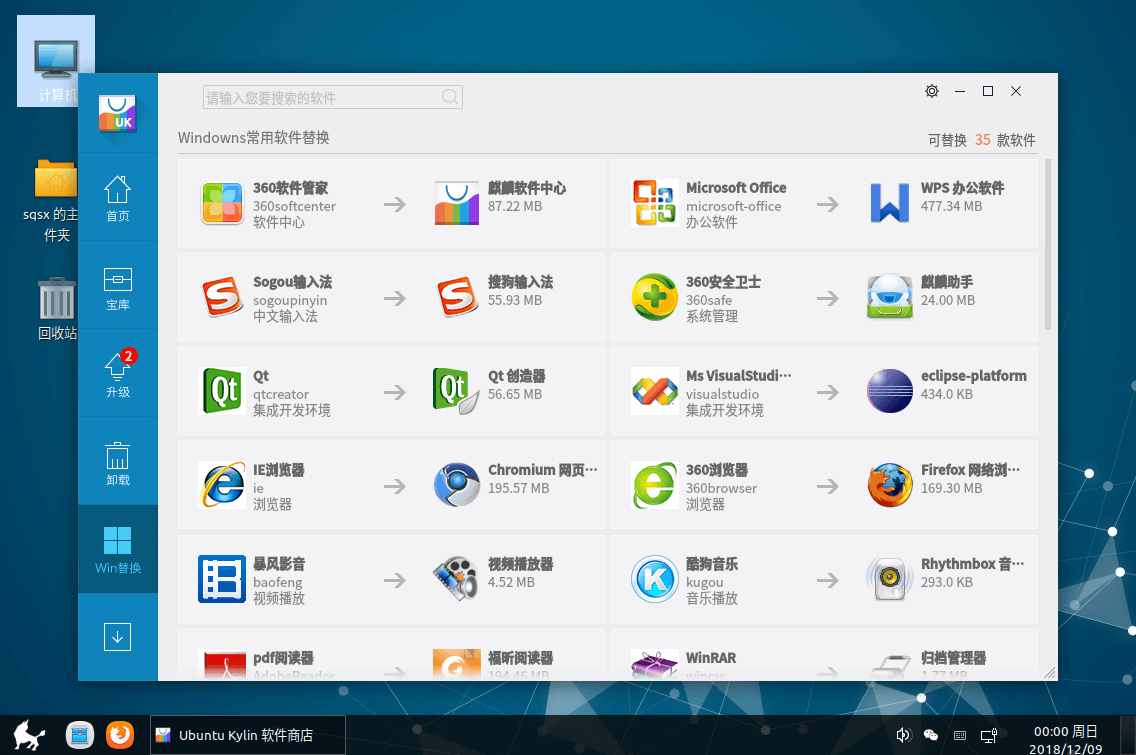The height and width of the screenshot is (755, 1136).
Task: Click the Sogou输入法 source icon
Action: 222,297
